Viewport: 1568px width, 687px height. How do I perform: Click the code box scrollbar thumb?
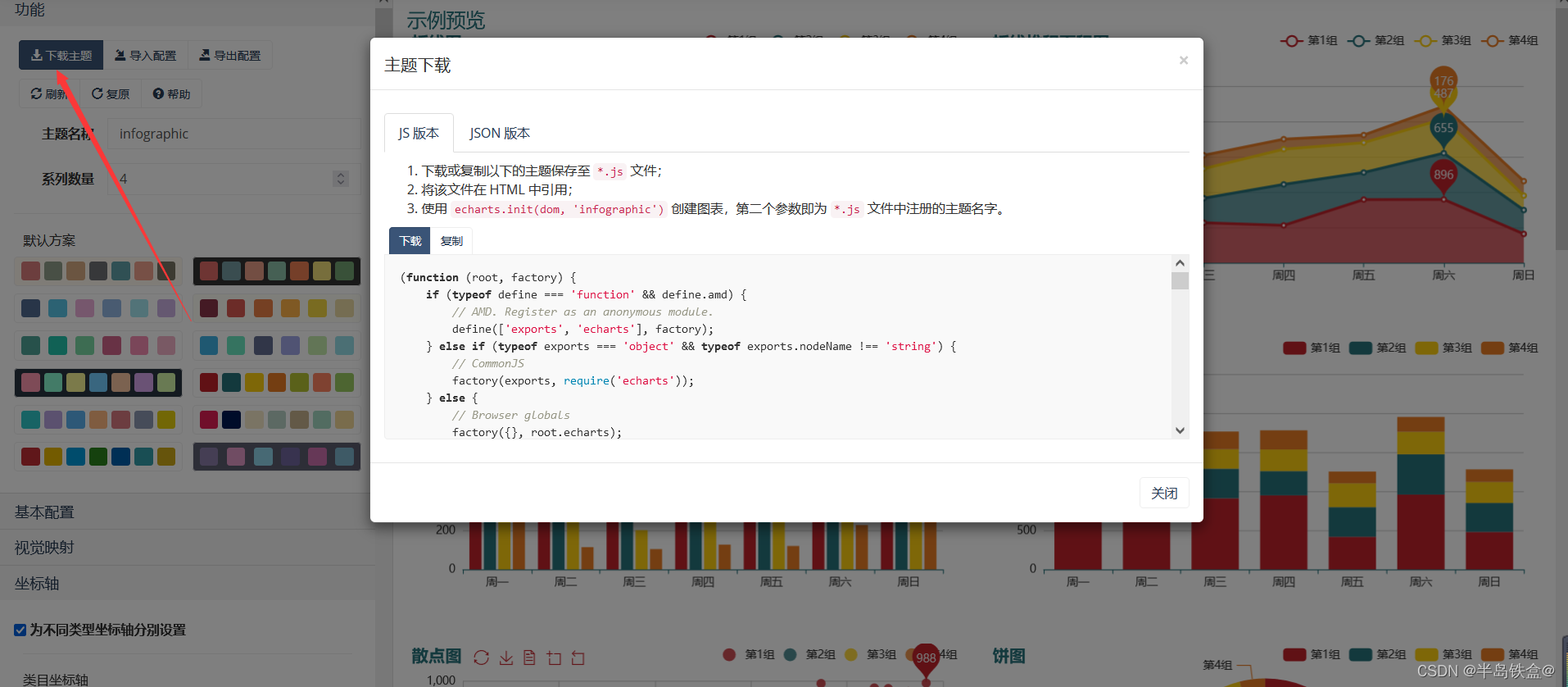[1180, 281]
